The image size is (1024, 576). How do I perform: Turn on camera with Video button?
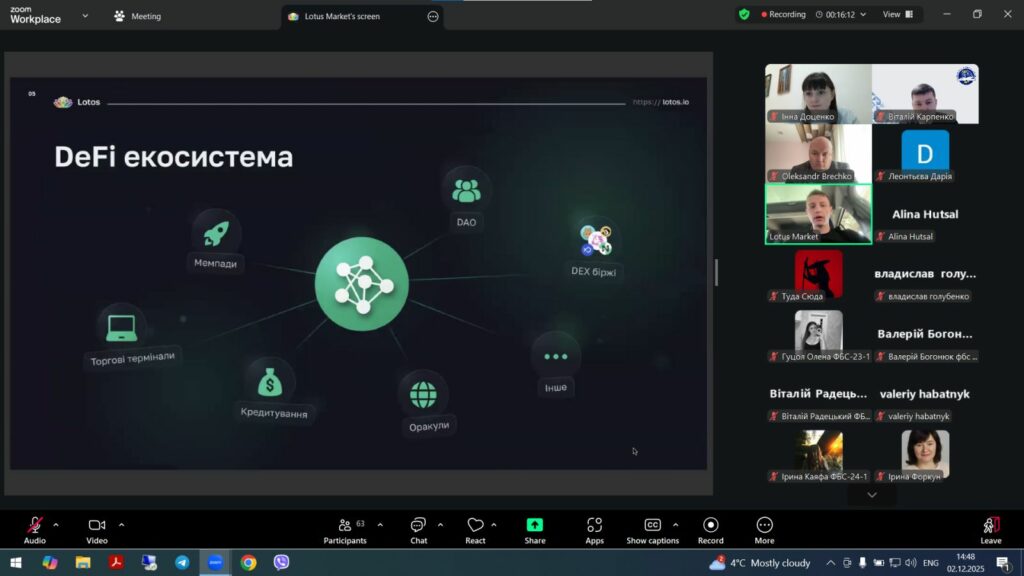point(97,526)
